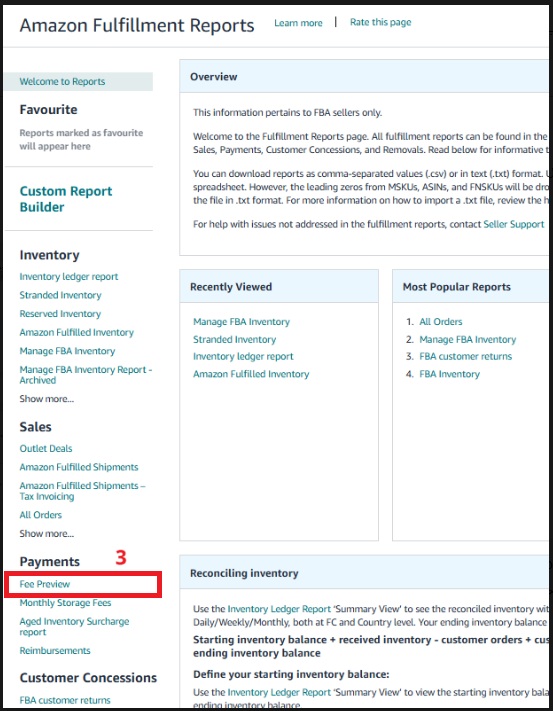Open Manage FBA Inventory in sidebar

click(x=67, y=351)
